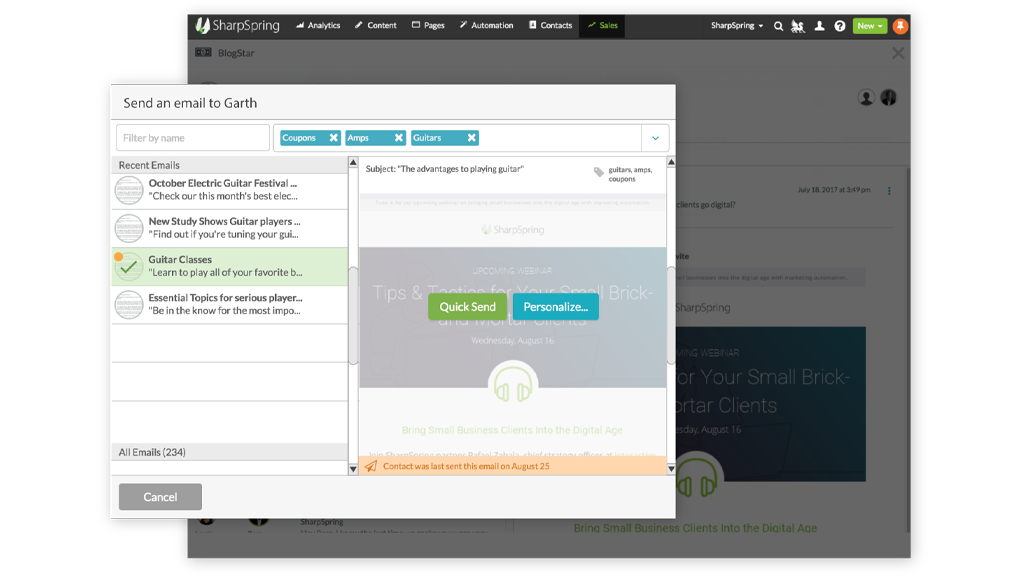
Task: Click preview pane scroll up arrow
Action: tap(671, 162)
